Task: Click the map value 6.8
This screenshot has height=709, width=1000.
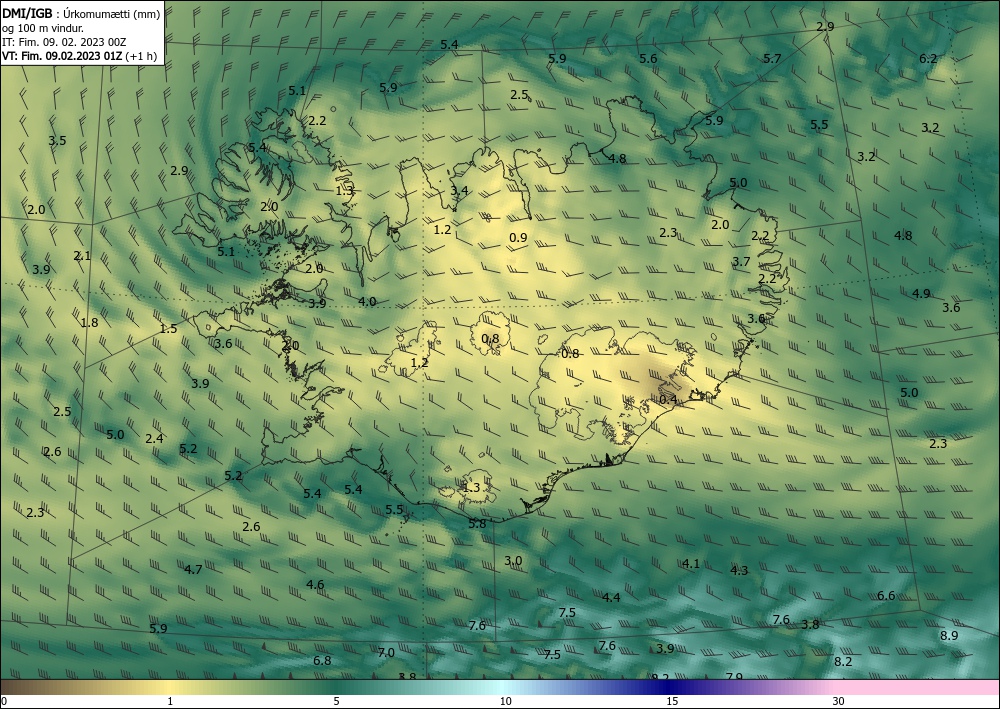Action: [x=322, y=661]
